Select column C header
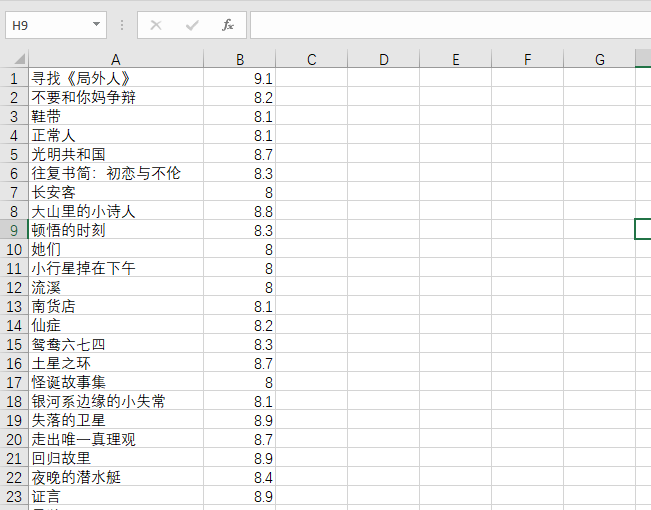Image resolution: width=651 pixels, height=510 pixels. click(311, 59)
